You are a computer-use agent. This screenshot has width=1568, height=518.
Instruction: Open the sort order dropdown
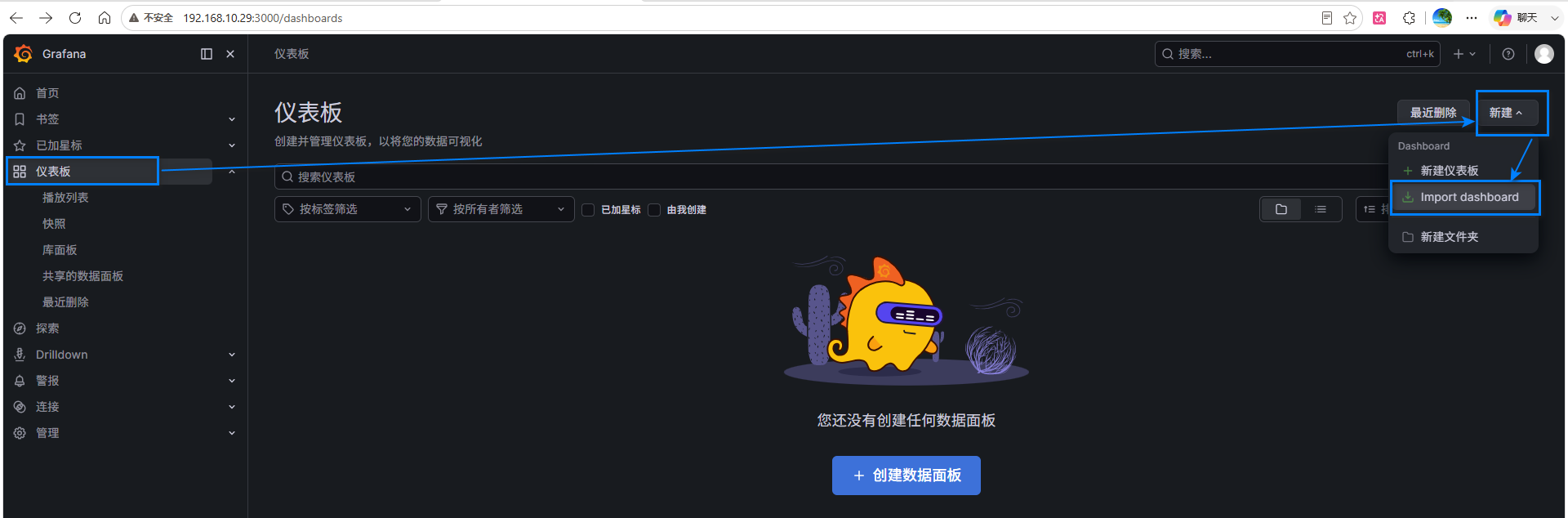tap(1374, 209)
